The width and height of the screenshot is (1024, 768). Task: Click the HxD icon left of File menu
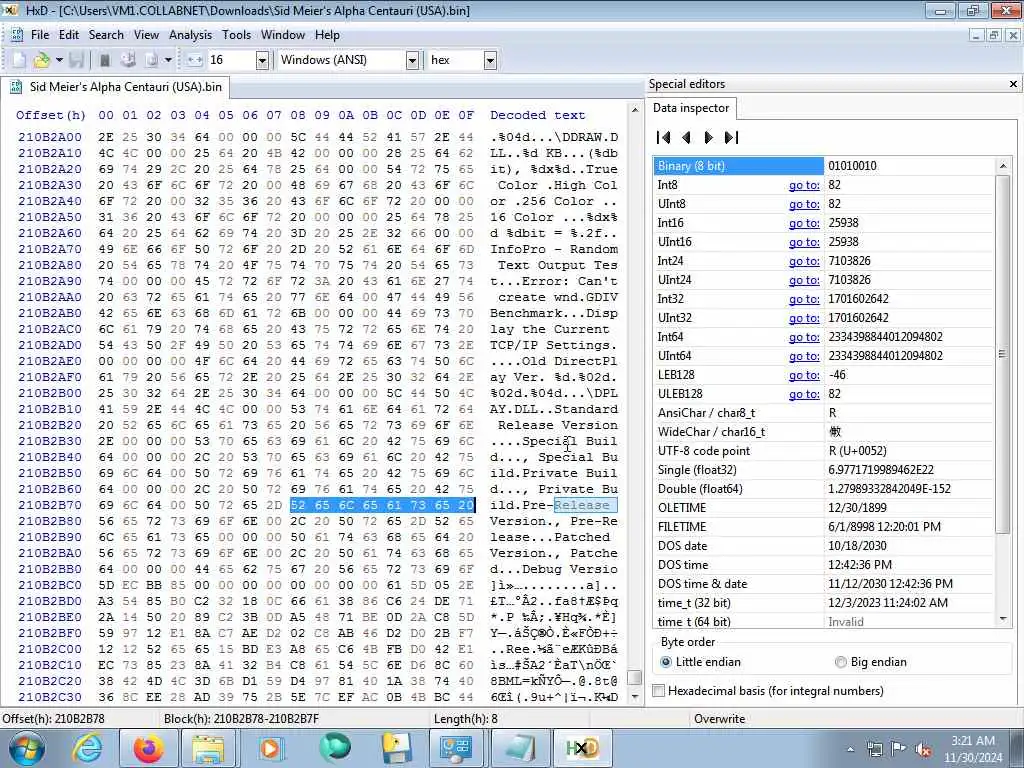[x=17, y=35]
